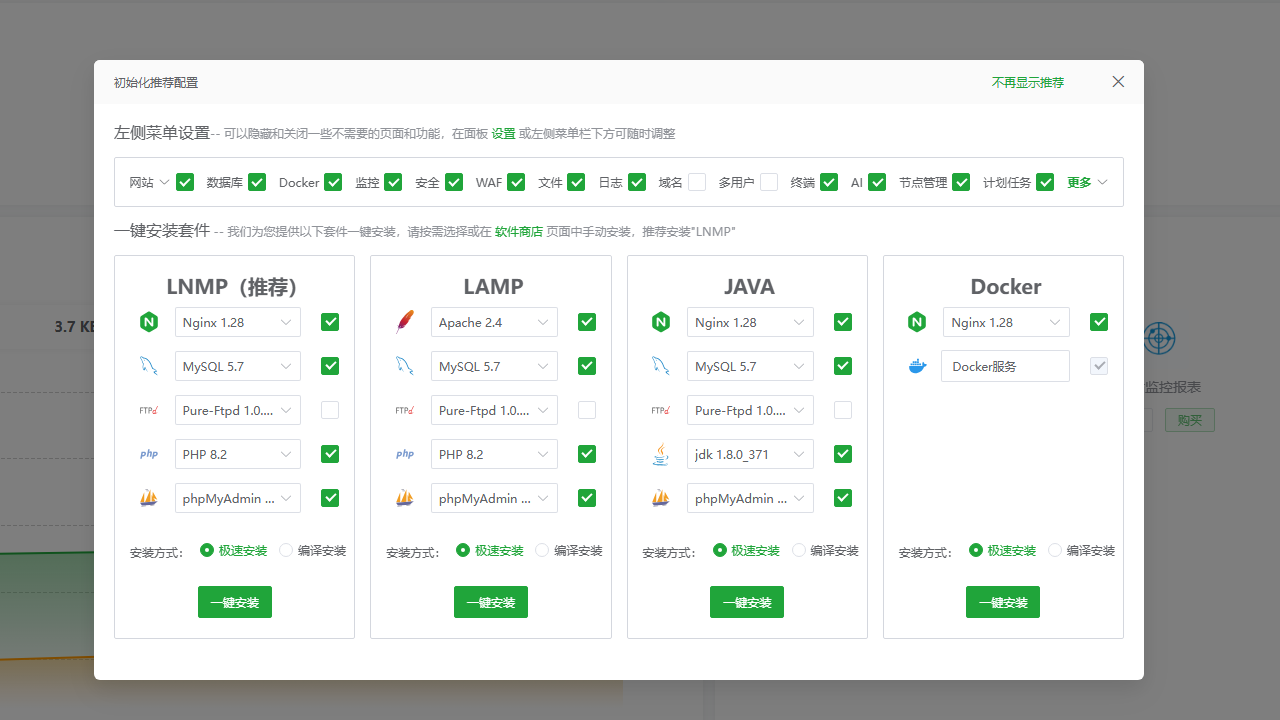Uncheck the jdk 1.8.0_371 checkbox
This screenshot has height=720, width=1280.
[843, 454]
